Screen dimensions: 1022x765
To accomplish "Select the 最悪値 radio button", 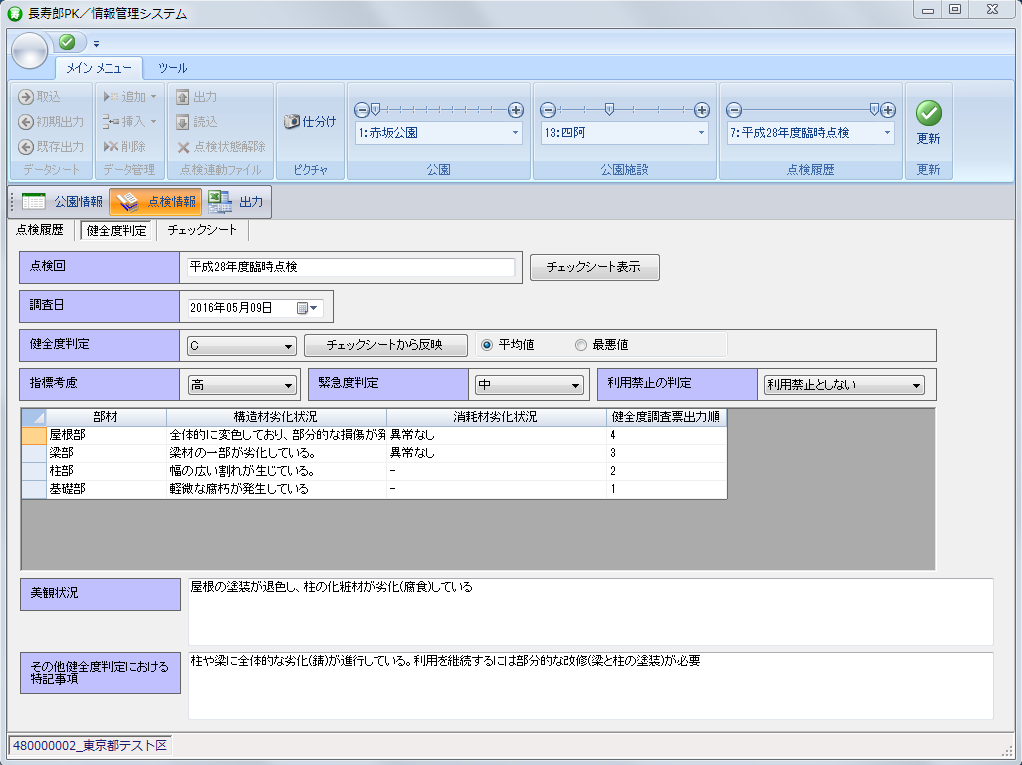I will pyautogui.click(x=581, y=345).
